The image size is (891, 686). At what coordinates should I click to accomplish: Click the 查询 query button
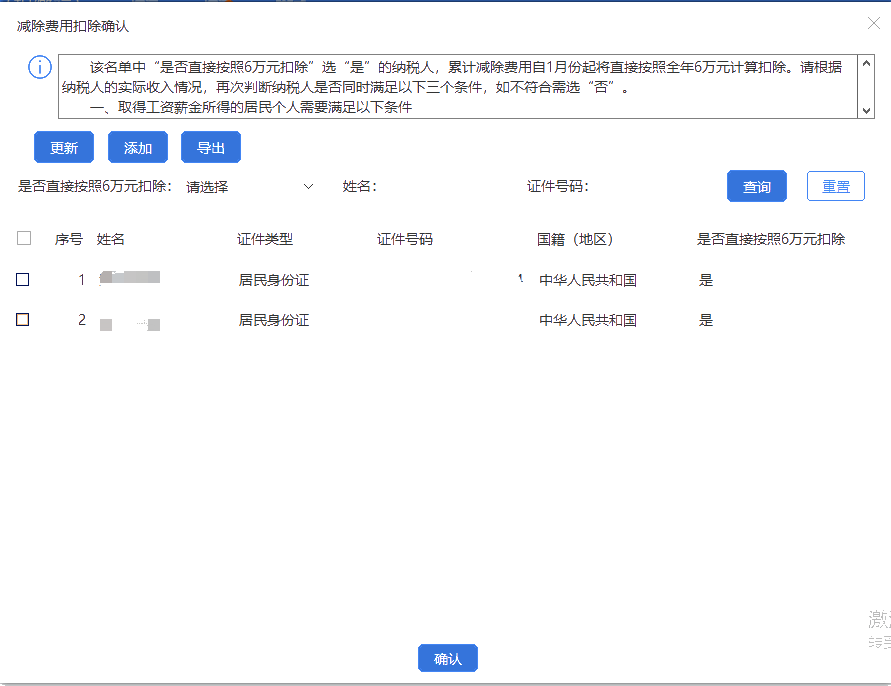click(x=756, y=186)
